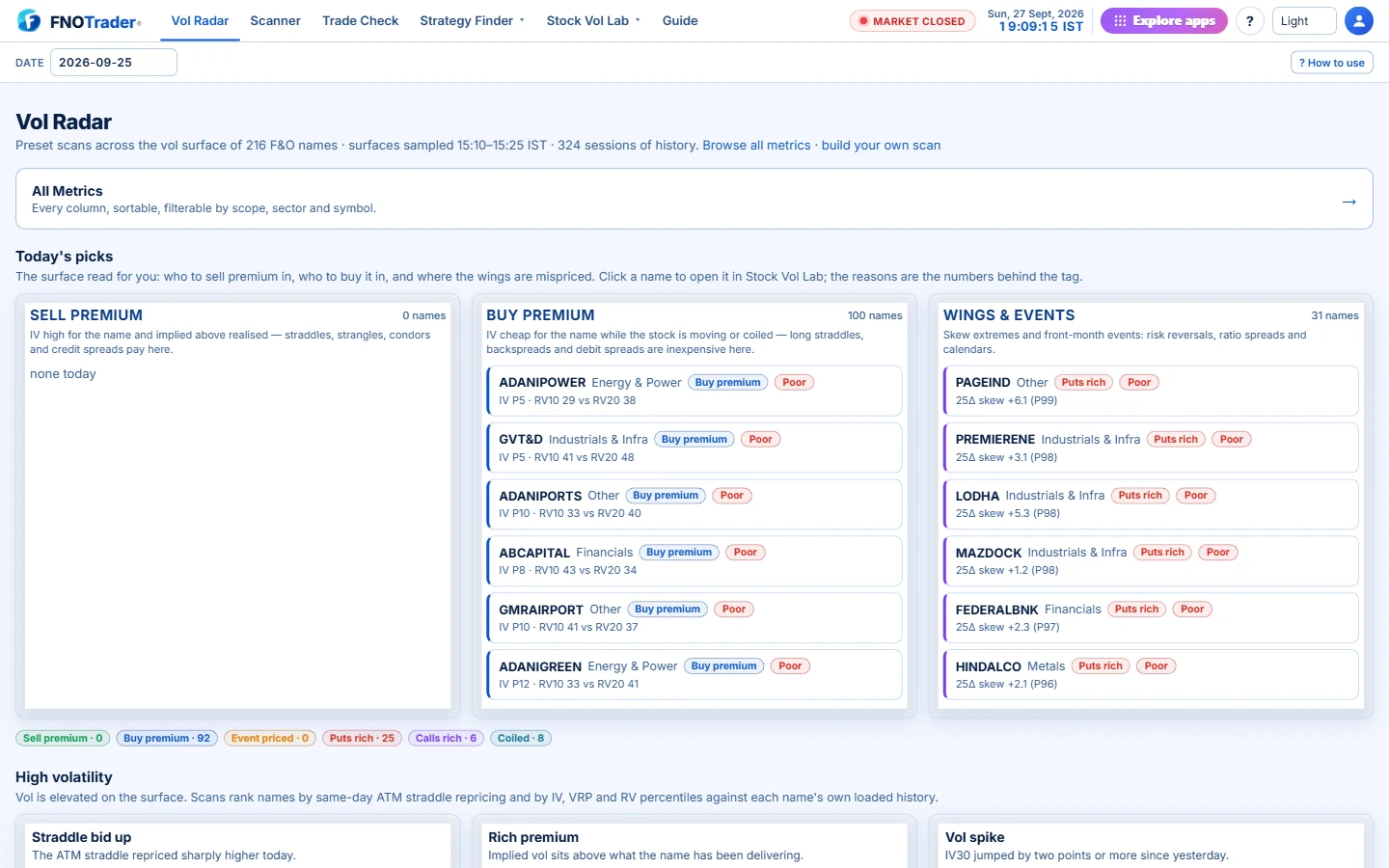Open the ADANIPOWER buy premium card
The image size is (1389, 868).
point(694,391)
